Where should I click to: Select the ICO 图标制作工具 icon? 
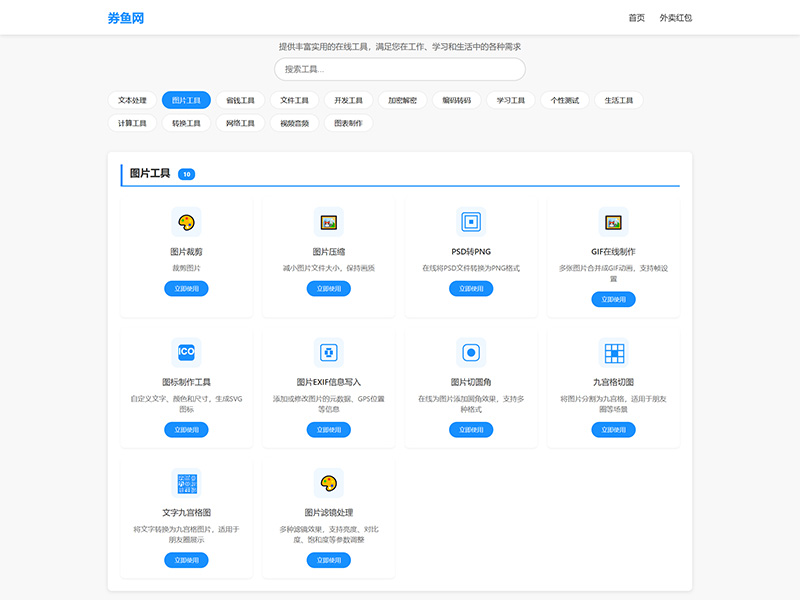tap(187, 351)
